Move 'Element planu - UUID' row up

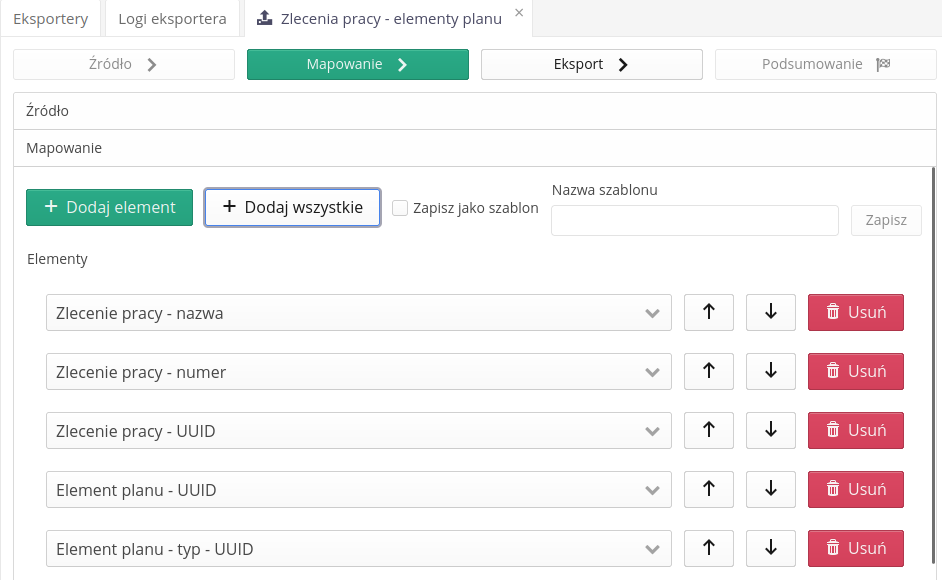pyautogui.click(x=708, y=489)
